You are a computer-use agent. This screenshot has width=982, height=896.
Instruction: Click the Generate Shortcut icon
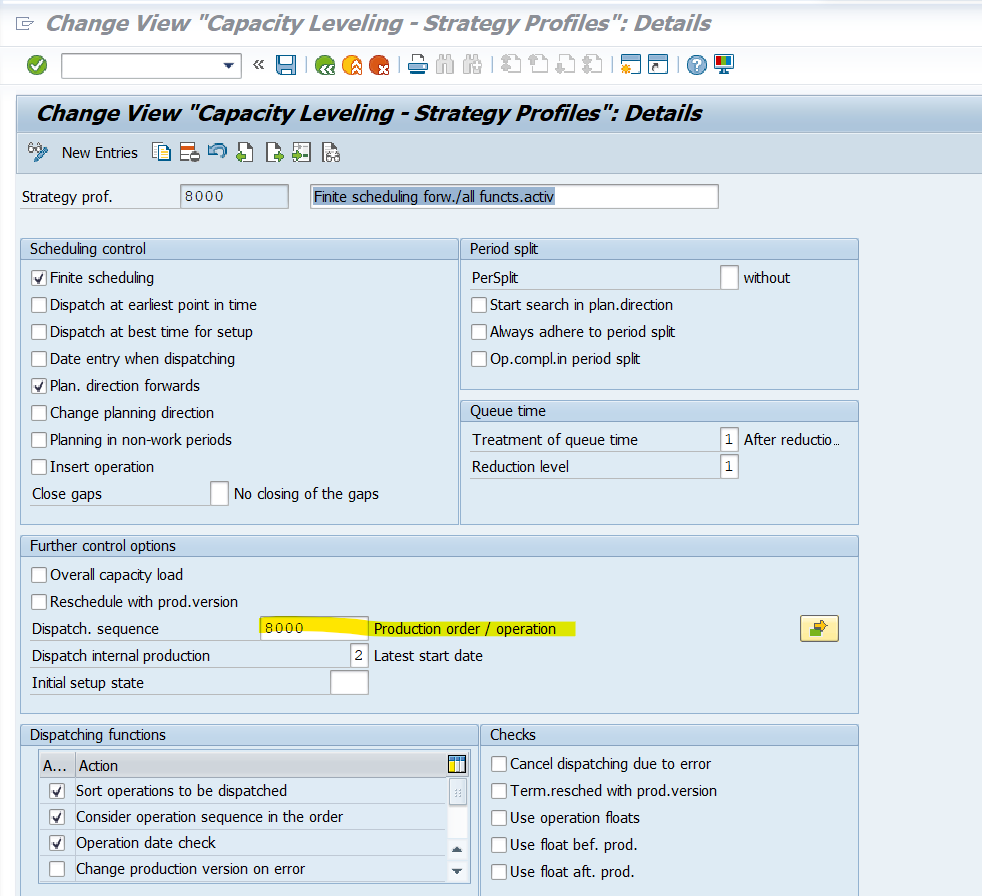[x=658, y=64]
